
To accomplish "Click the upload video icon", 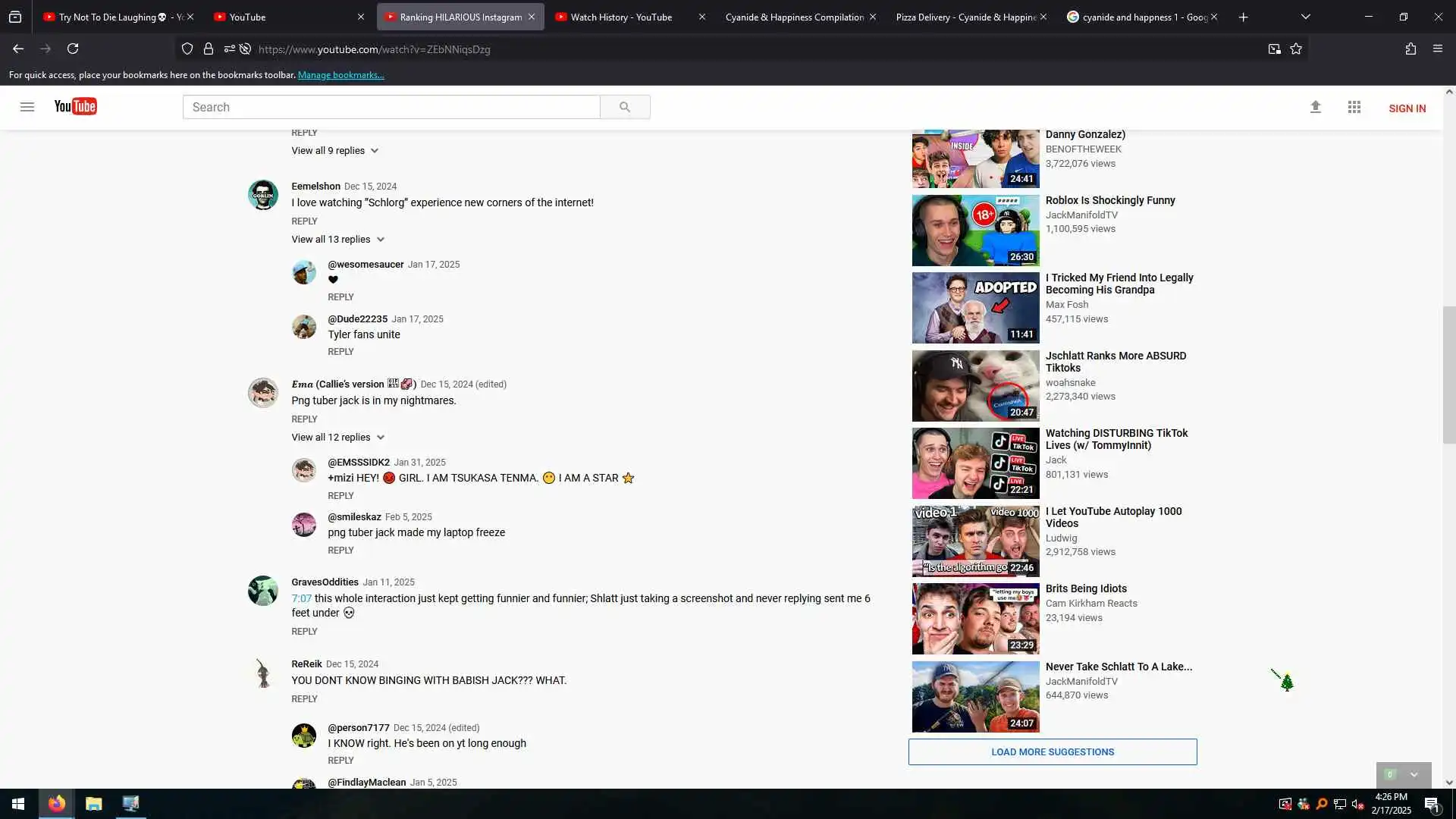I will click(x=1316, y=108).
